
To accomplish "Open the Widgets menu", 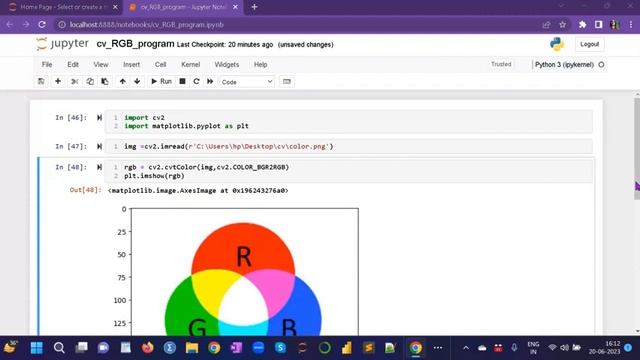I will pos(227,64).
